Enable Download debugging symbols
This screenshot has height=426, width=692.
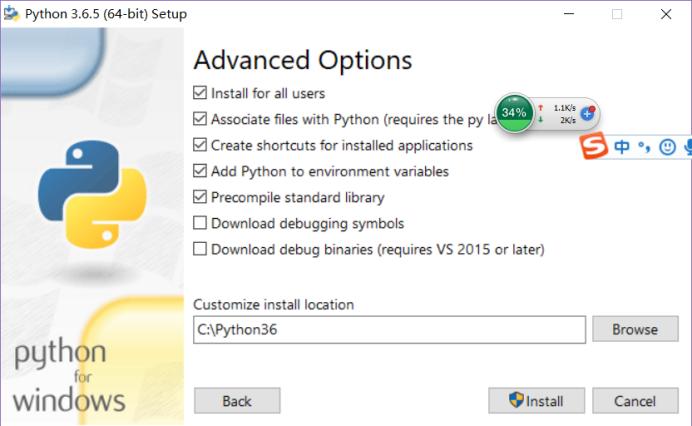click(x=200, y=223)
